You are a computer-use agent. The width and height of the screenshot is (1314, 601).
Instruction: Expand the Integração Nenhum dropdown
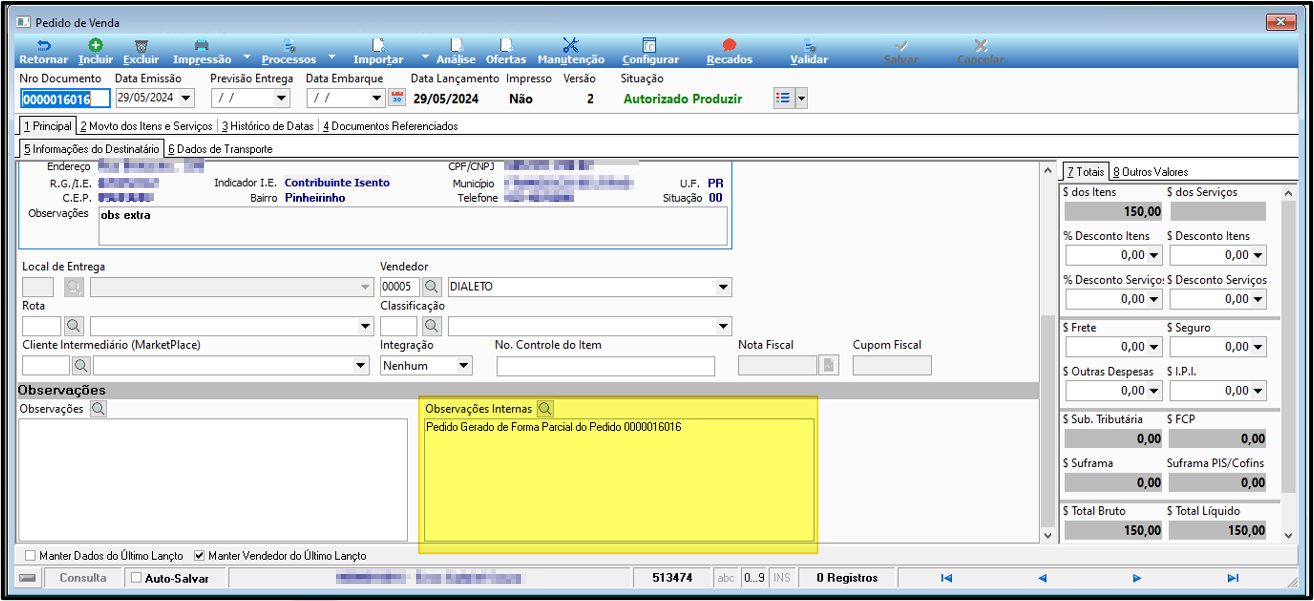click(x=463, y=365)
